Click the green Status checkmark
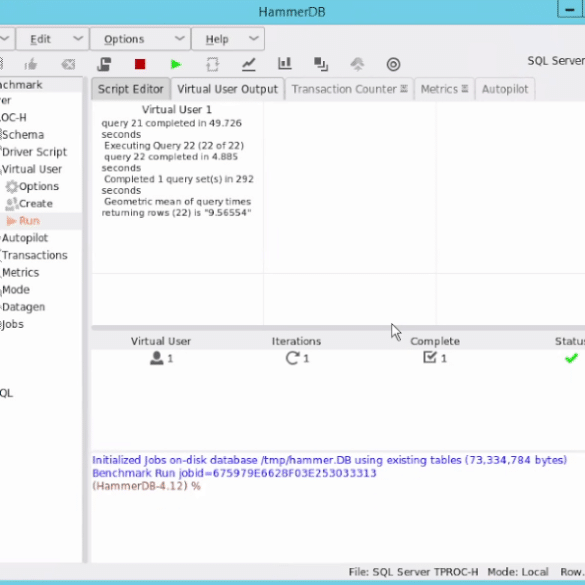The width and height of the screenshot is (585, 585). point(571,358)
